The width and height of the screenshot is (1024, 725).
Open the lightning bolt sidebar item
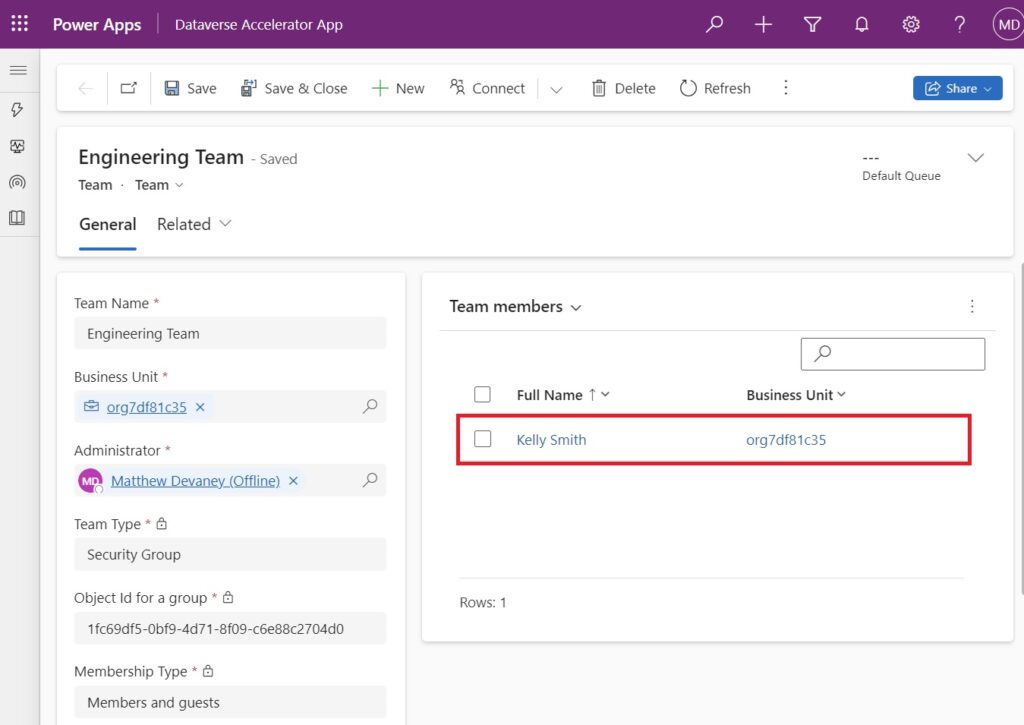[x=18, y=109]
